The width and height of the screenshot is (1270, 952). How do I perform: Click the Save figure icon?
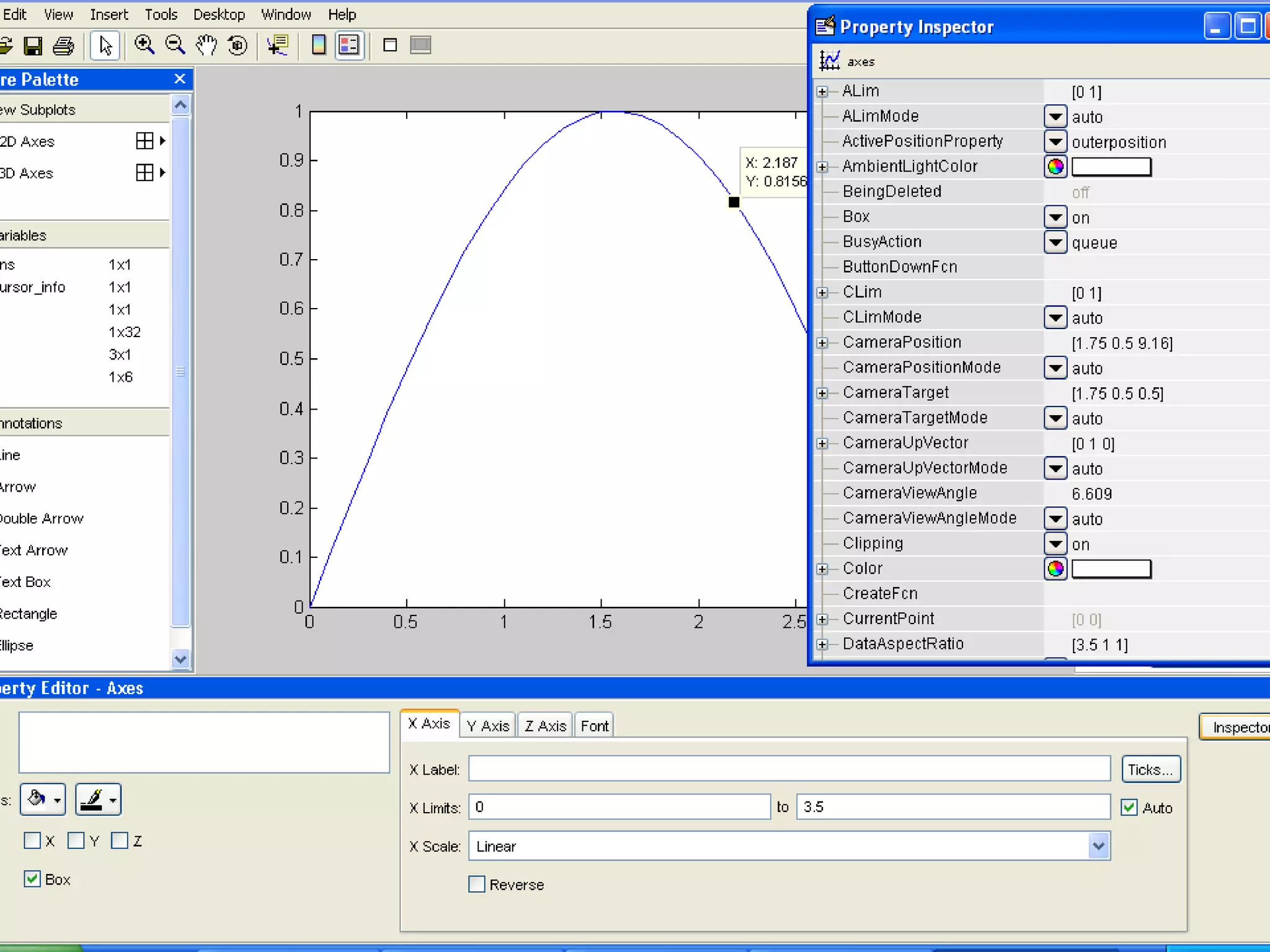click(32, 45)
